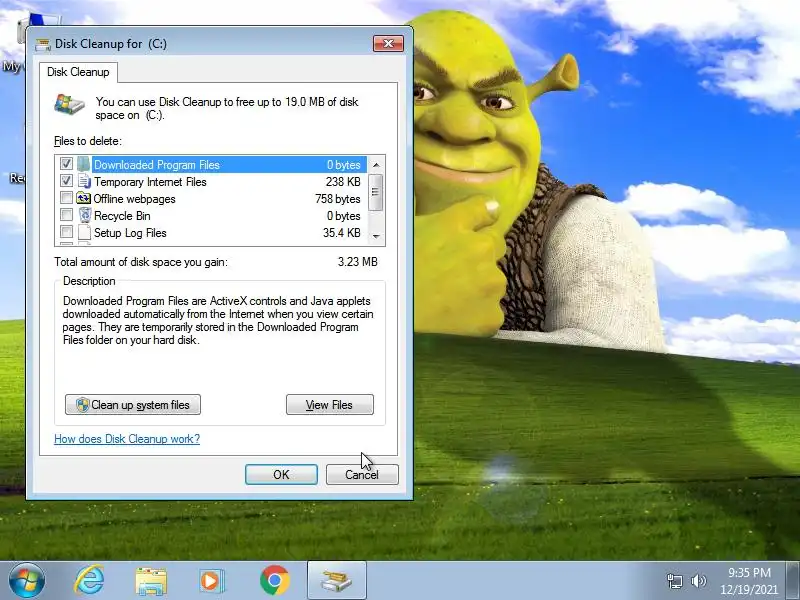Click the file list scroll-up arrow
Image resolution: width=800 pixels, height=600 pixels.
pyautogui.click(x=376, y=165)
